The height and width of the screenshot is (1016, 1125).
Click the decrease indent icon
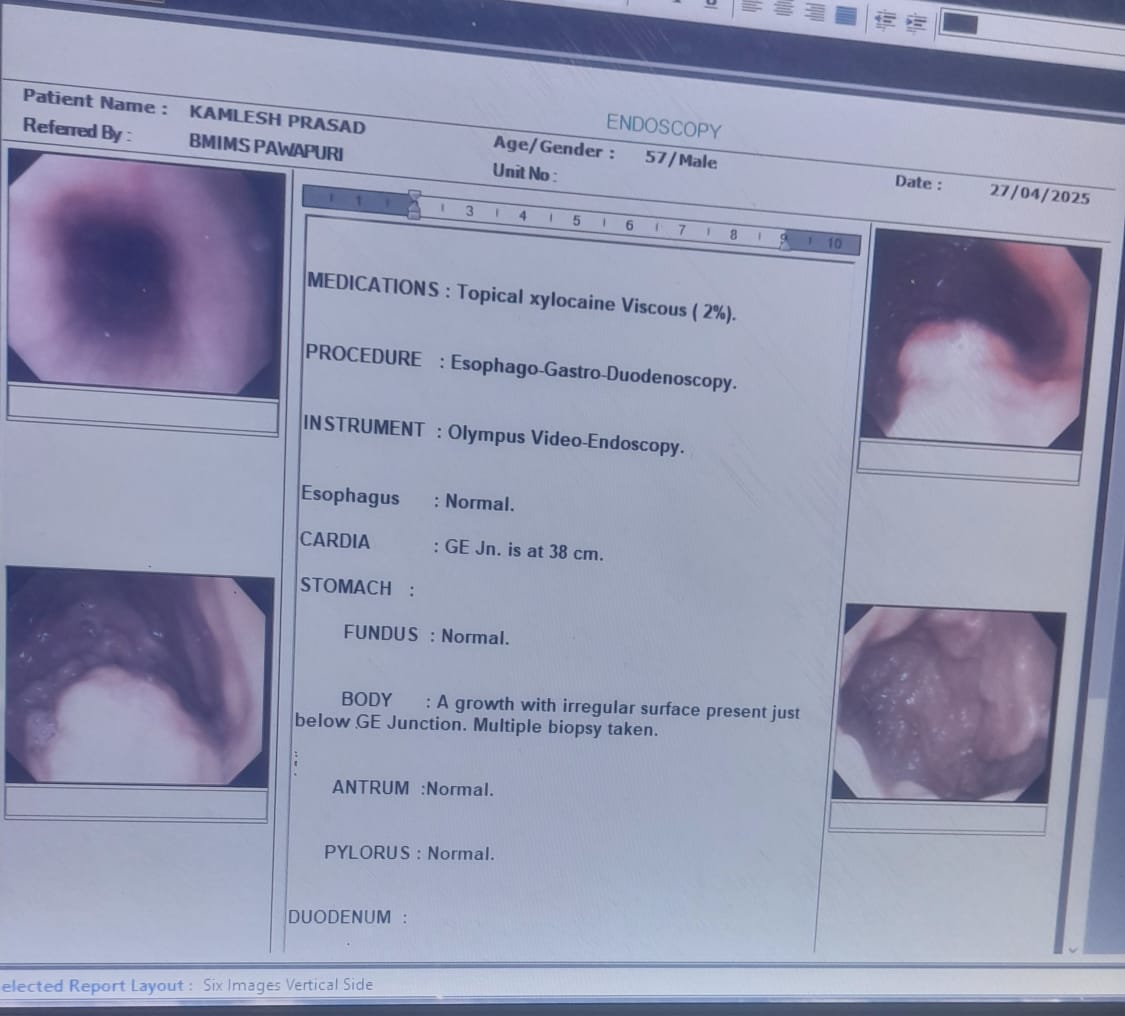(x=885, y=19)
